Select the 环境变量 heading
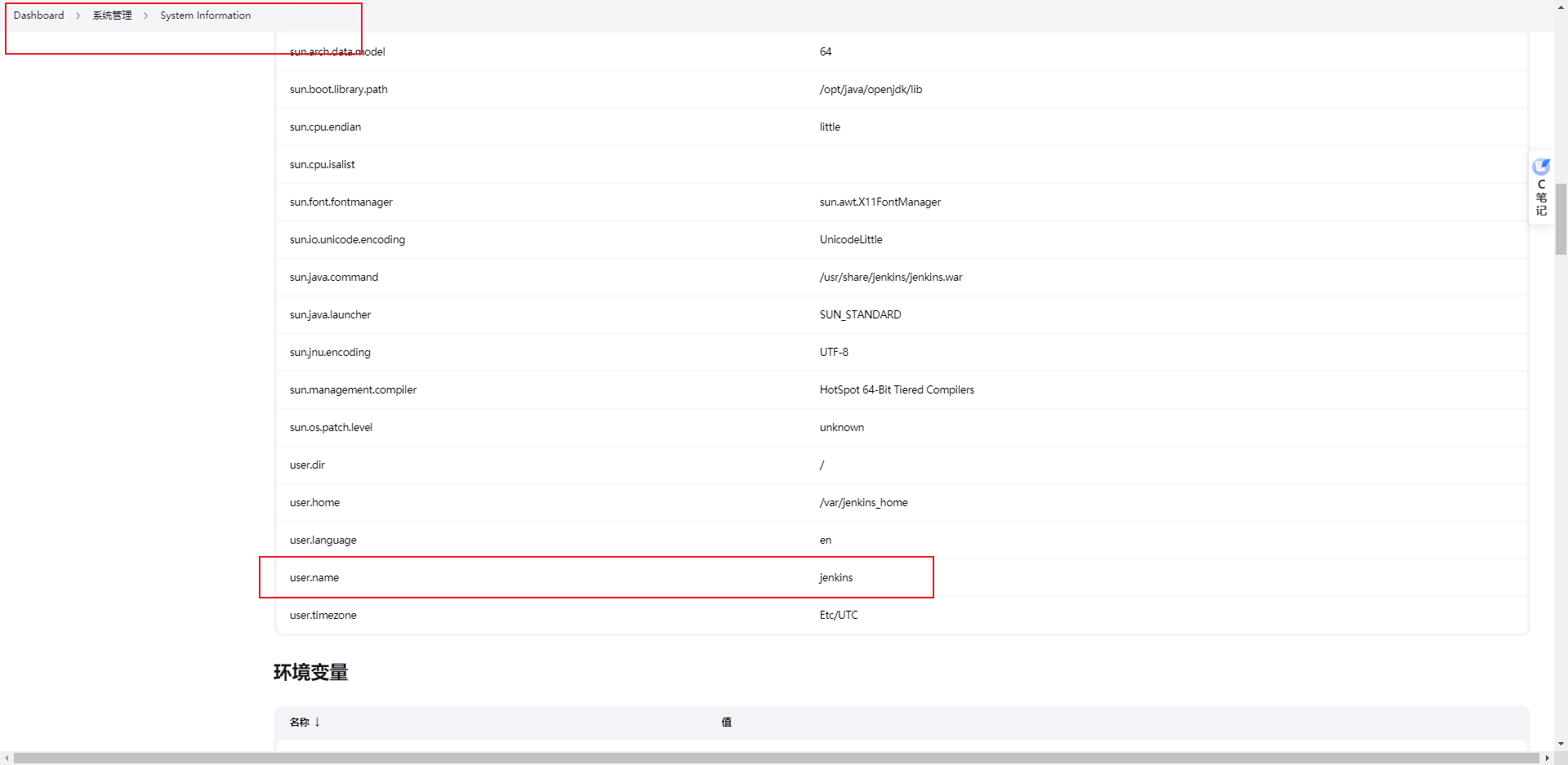 pyautogui.click(x=310, y=672)
